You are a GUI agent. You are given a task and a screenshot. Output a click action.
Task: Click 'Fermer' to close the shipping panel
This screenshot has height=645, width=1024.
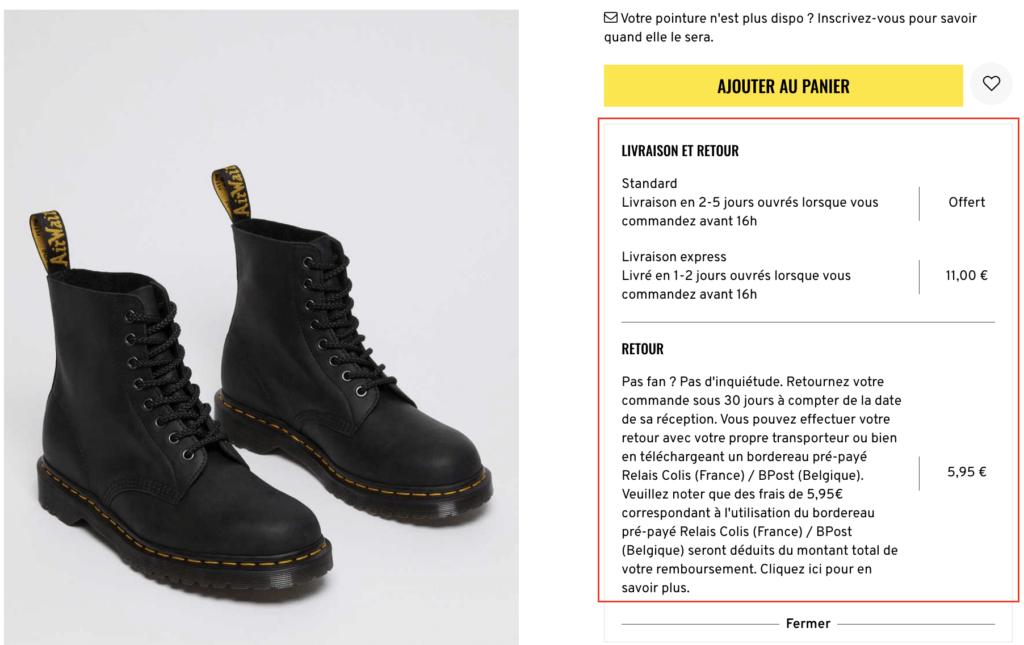point(807,623)
